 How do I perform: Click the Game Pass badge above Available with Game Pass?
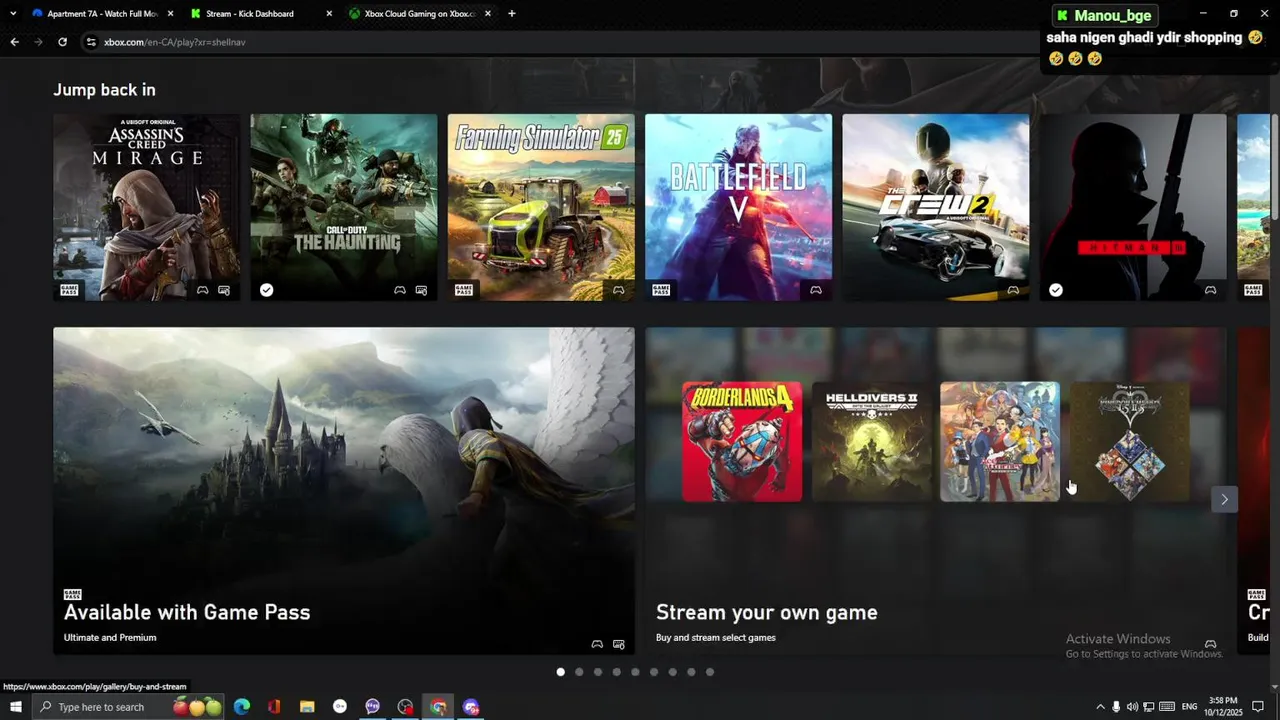[73, 594]
